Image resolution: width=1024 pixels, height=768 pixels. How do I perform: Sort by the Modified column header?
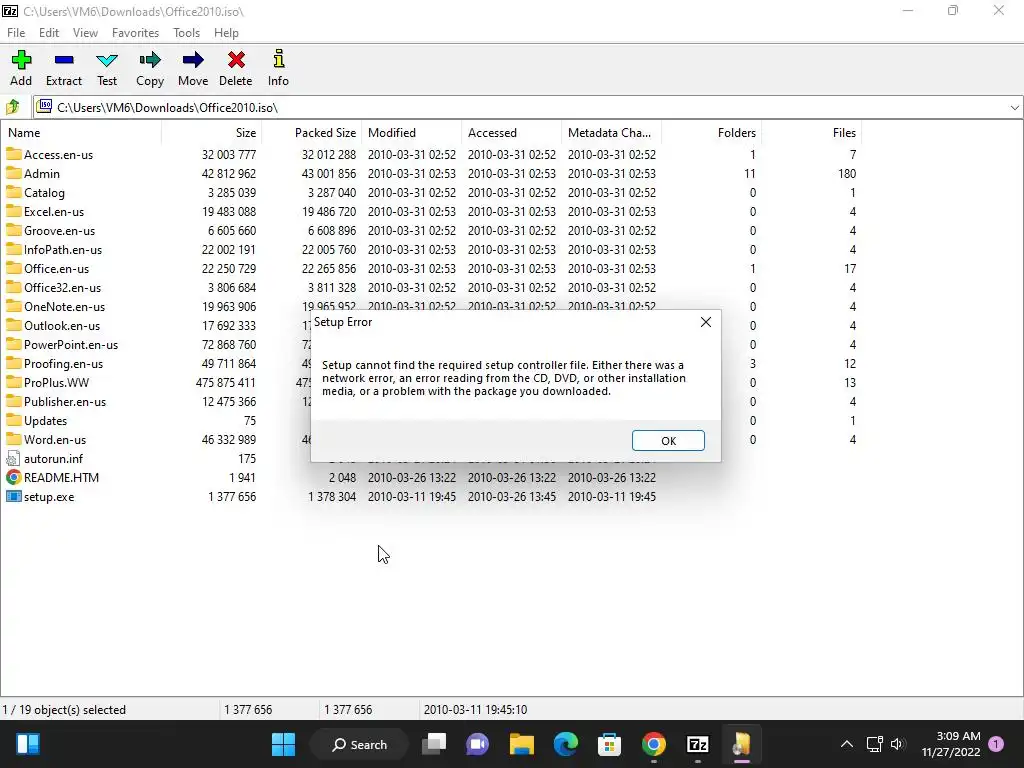click(411, 133)
